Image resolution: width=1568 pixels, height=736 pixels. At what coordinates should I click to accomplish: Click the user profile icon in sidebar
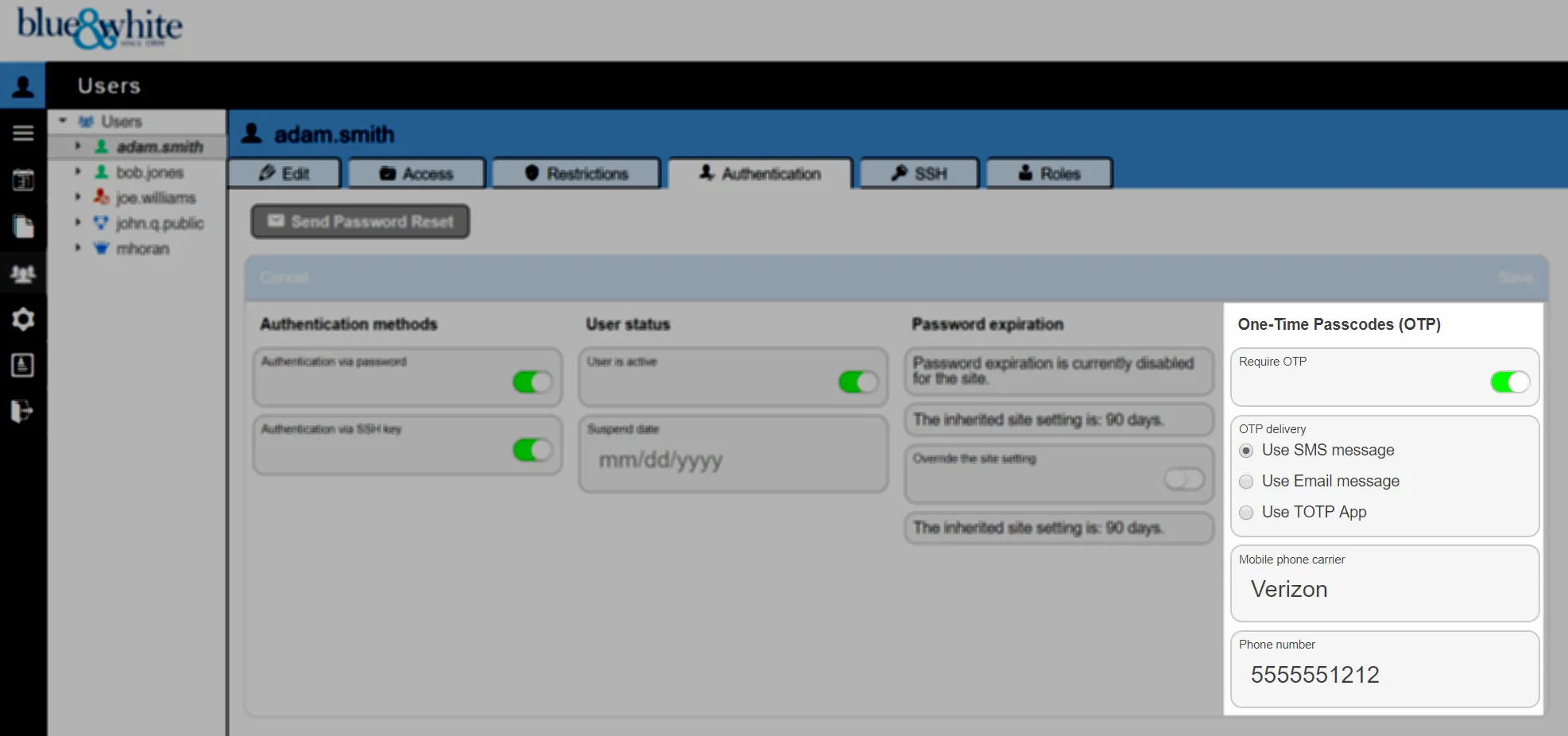pos(23,86)
